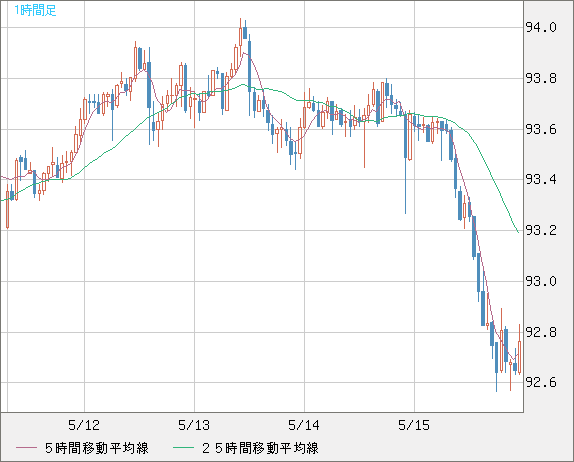The image size is (574, 462).
Task: Click the 92.8 price axis label
Action: coord(541,332)
